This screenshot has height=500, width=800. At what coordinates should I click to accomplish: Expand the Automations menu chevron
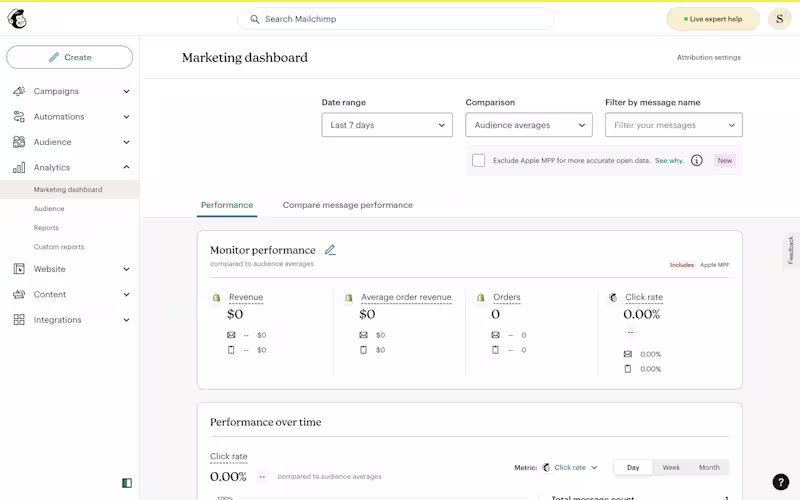tap(126, 117)
